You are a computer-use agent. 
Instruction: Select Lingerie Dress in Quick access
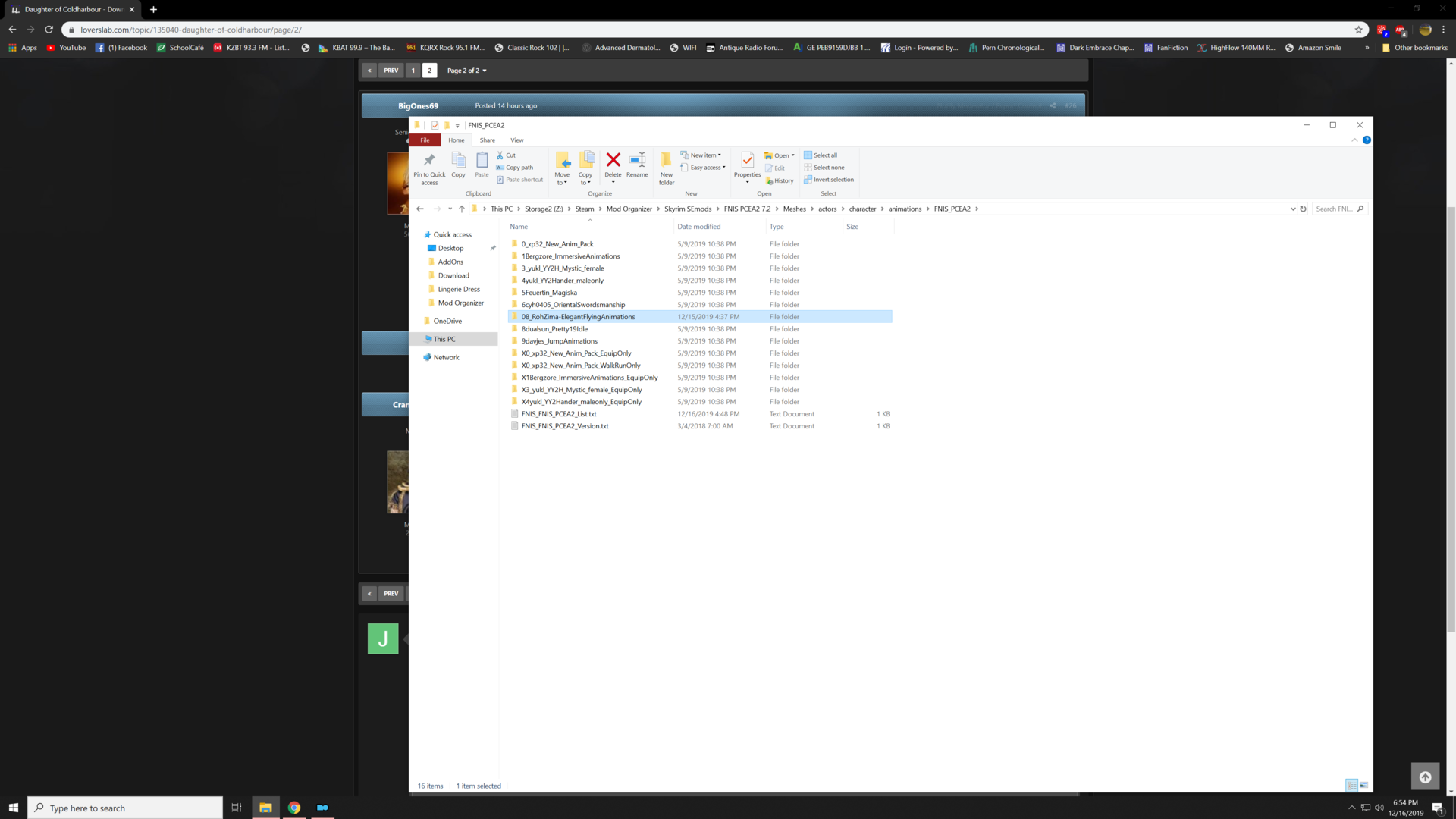(x=458, y=289)
